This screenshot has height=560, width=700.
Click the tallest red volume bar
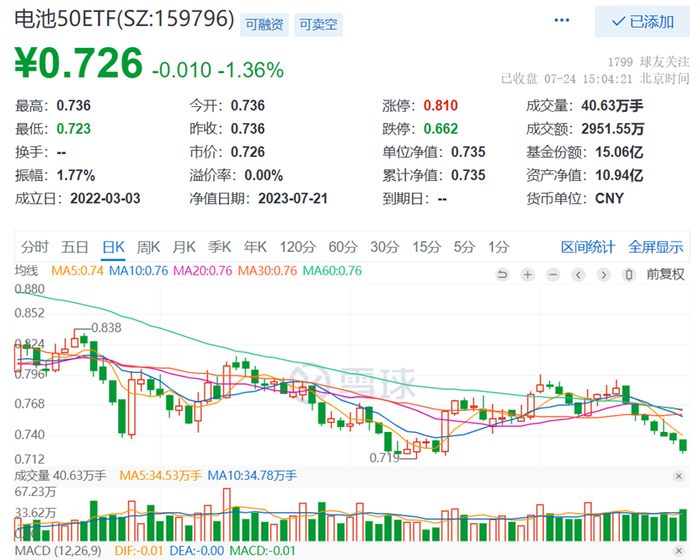tap(227, 514)
